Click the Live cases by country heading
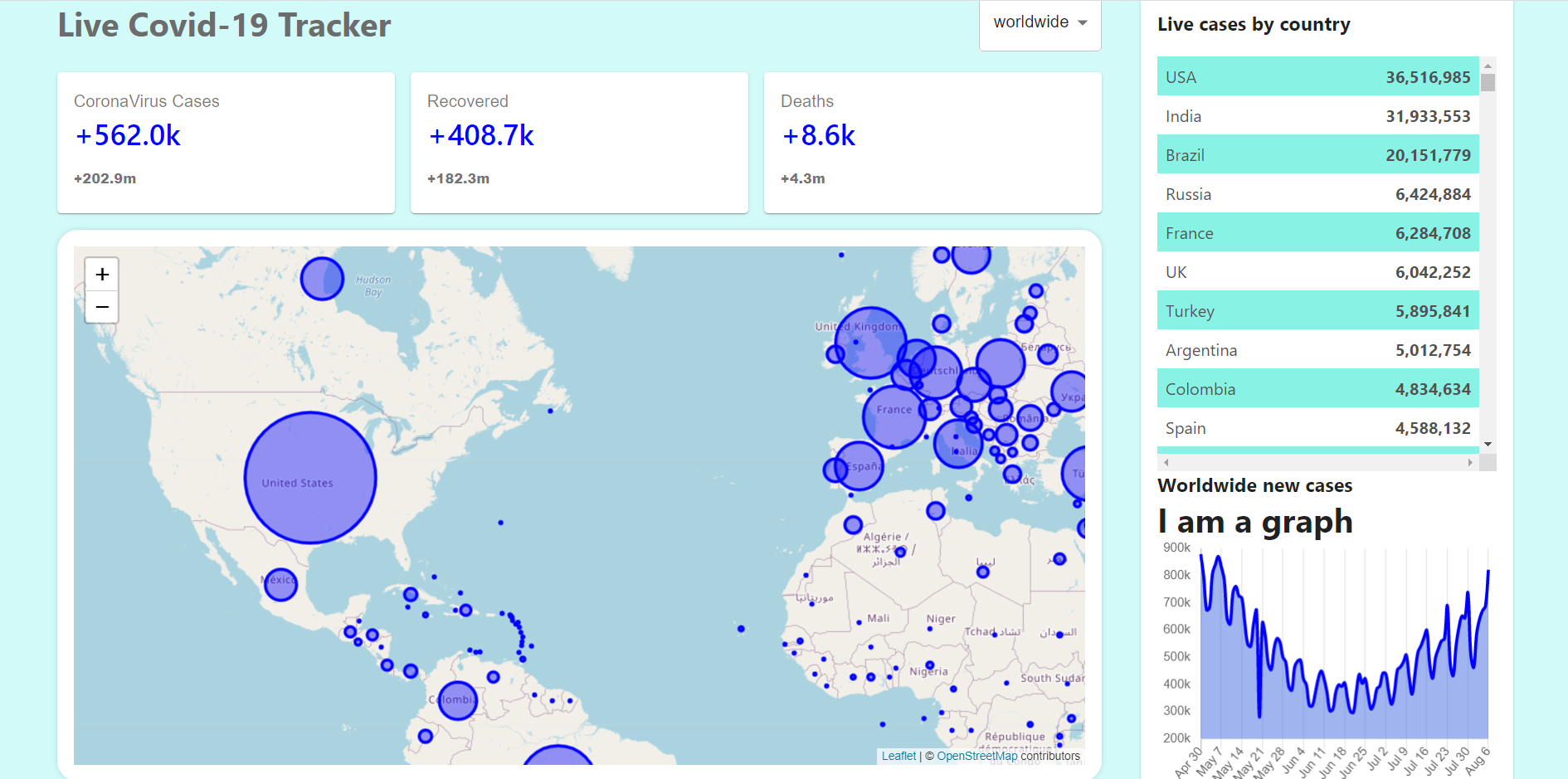Viewport: 1568px width, 779px height. pos(1254,24)
